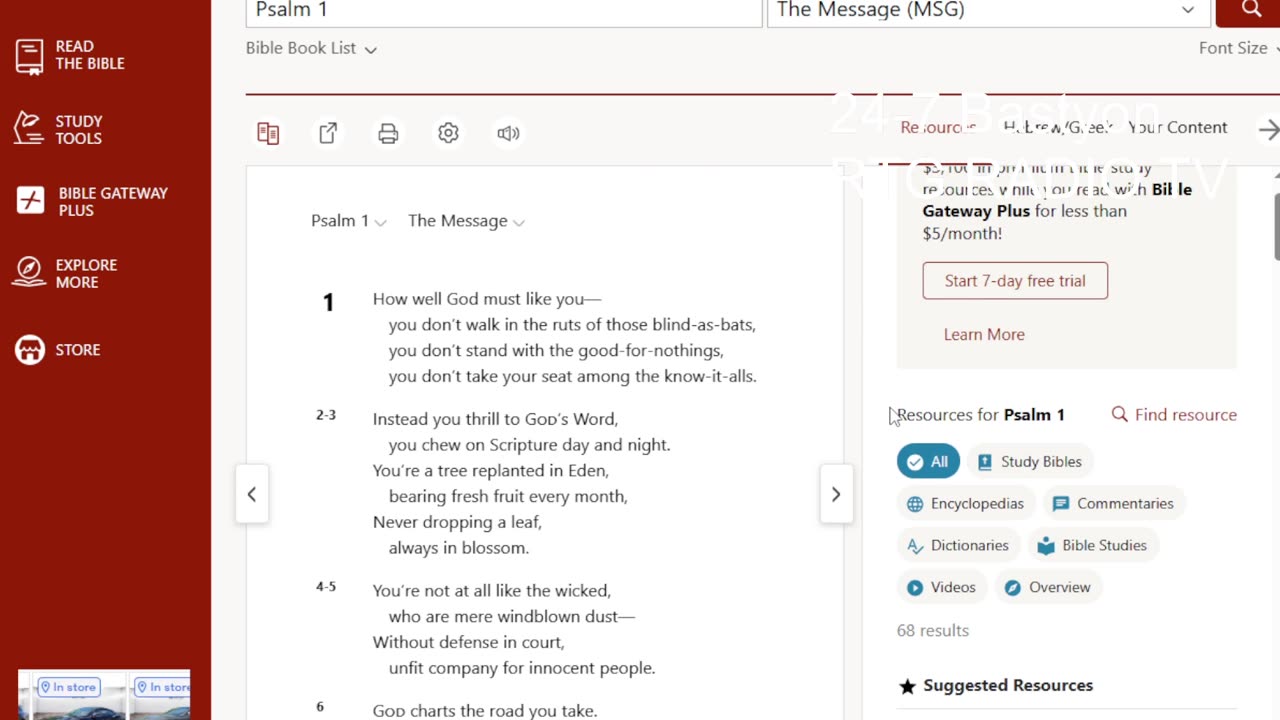Image resolution: width=1280 pixels, height=720 pixels.
Task: Open the Read the Bible sidebar icon
Action: (x=29, y=56)
